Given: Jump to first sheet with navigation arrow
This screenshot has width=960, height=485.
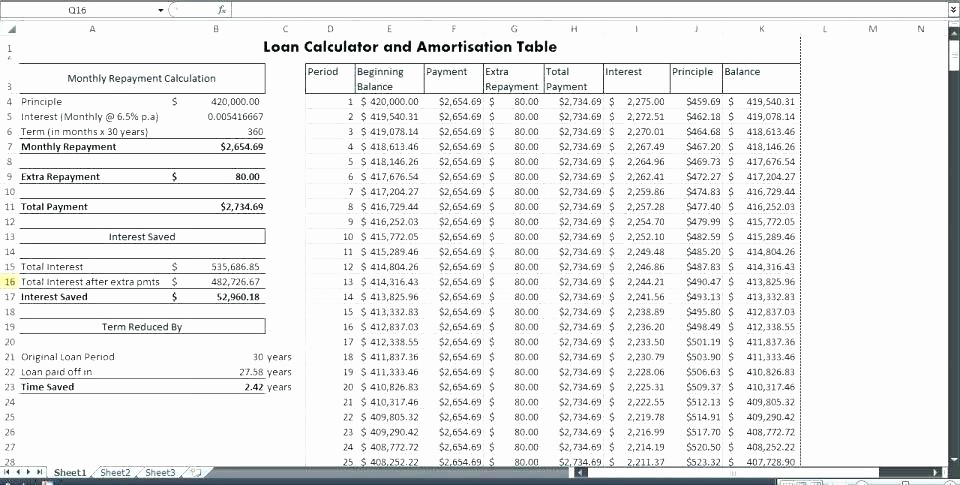Looking at the screenshot, I should [7, 472].
